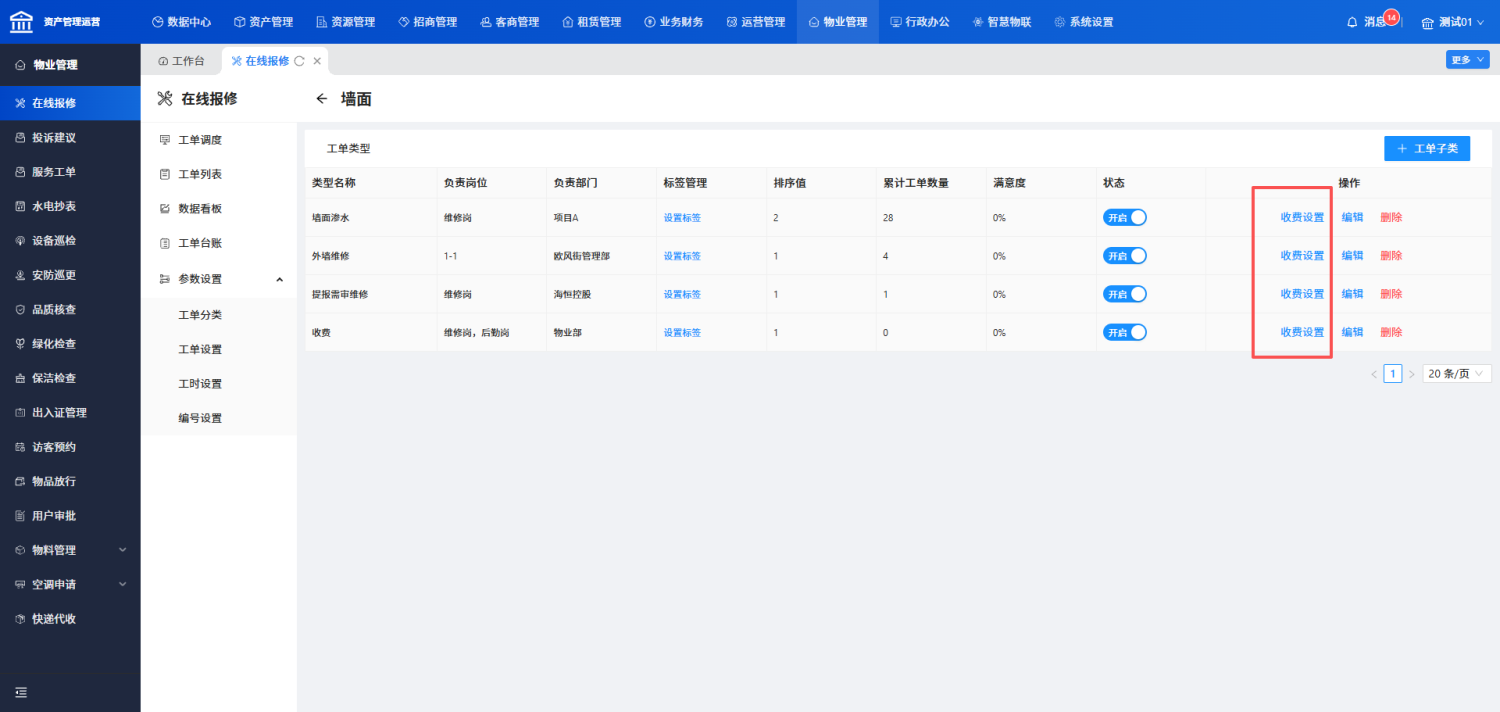Click the 品质核查 shield icon

click(21, 309)
